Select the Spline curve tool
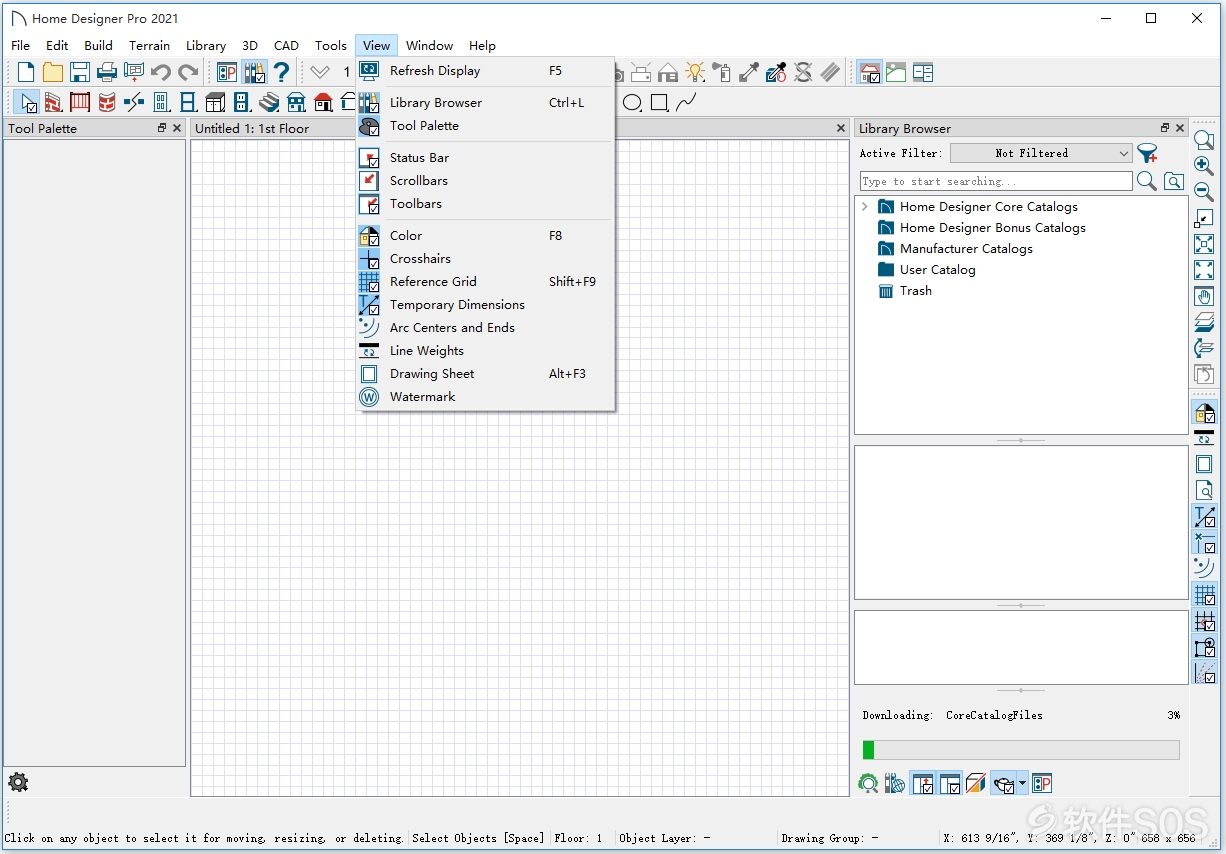Screen dimensions: 1226x854 coord(686,102)
